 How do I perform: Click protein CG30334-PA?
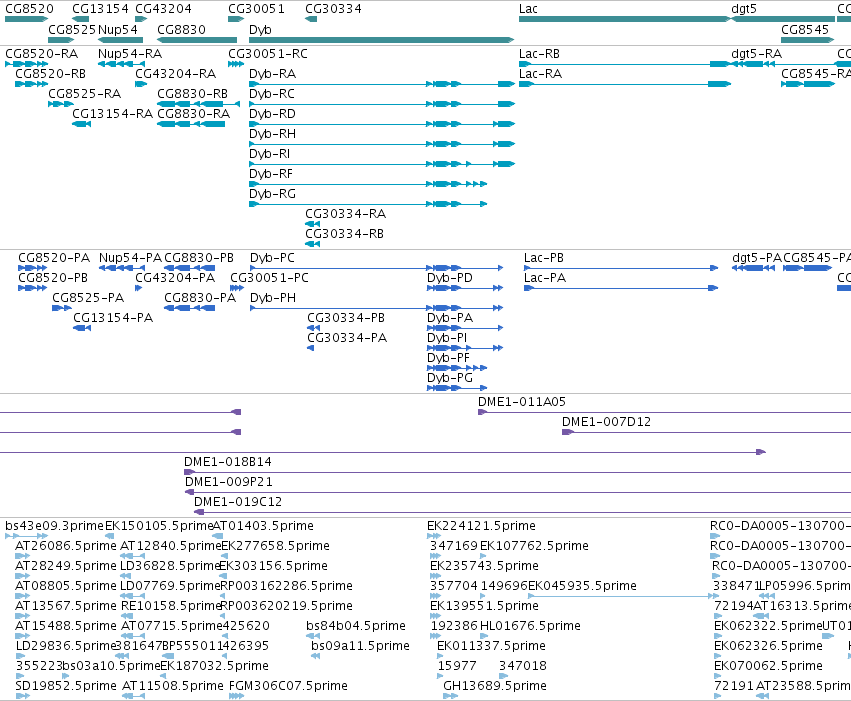pyautogui.click(x=347, y=338)
